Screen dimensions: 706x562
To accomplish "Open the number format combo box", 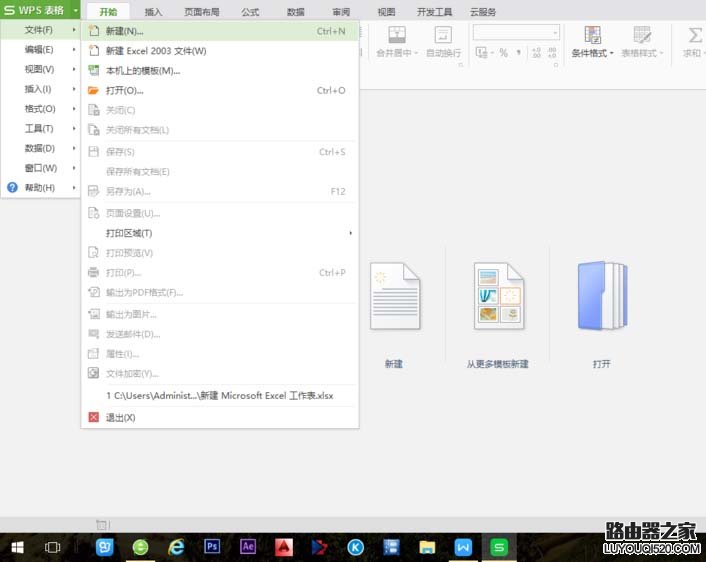I will tap(516, 32).
